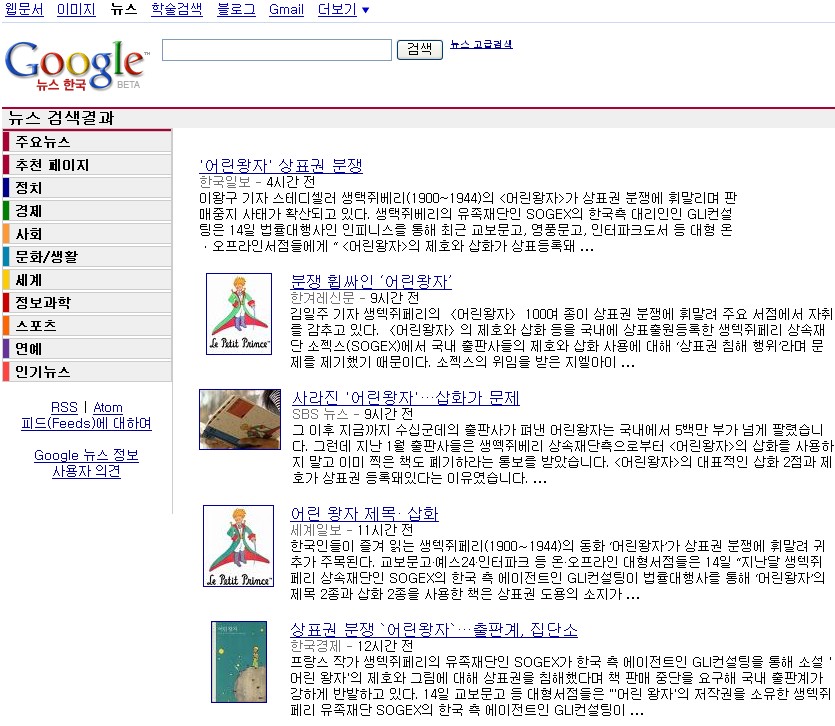Screen dimensions: 835x726
Task: Open the RSS feed link
Action: coord(64,407)
